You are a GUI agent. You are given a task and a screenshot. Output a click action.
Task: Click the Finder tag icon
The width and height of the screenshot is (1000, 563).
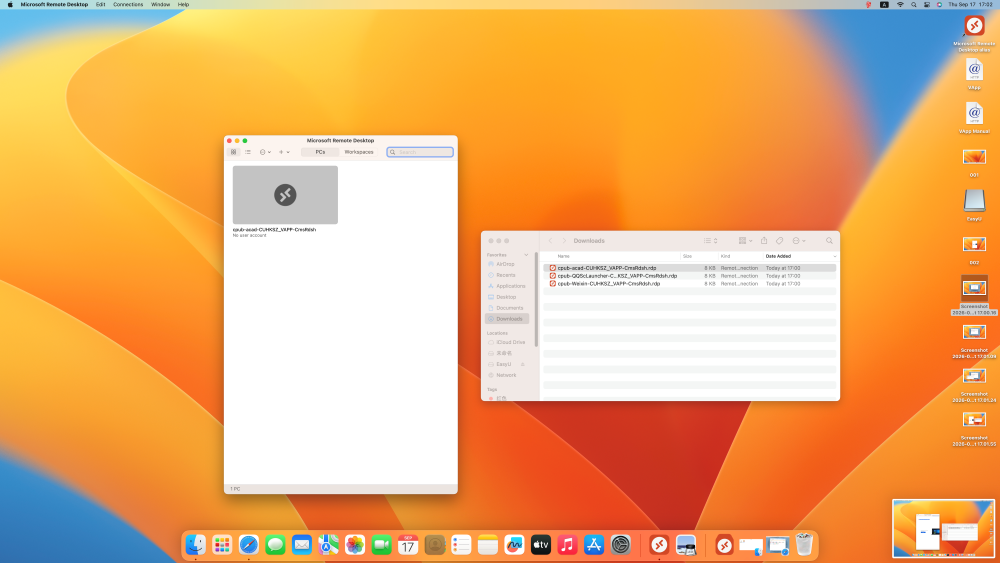(779, 240)
